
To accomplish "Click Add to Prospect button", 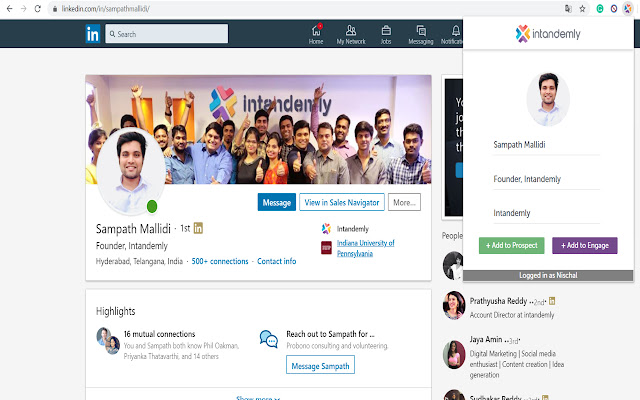I will 511,245.
